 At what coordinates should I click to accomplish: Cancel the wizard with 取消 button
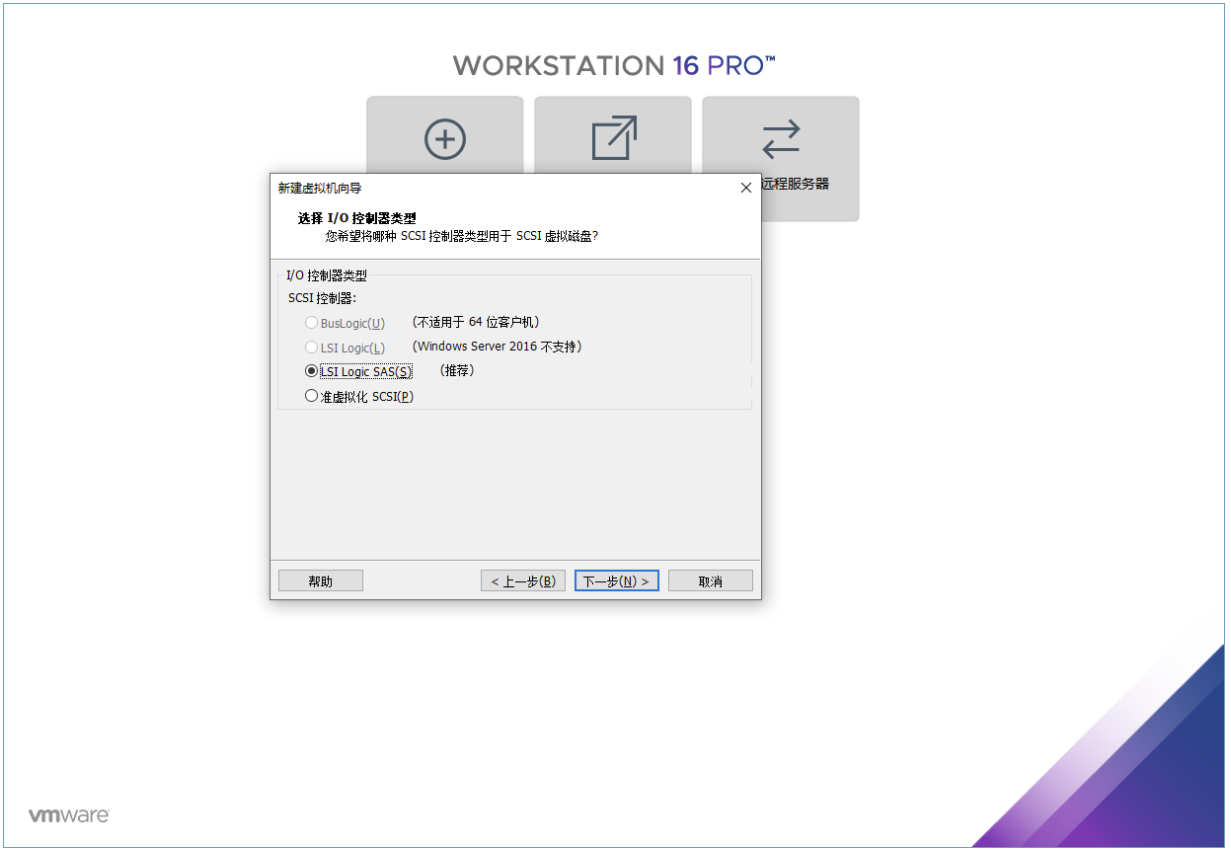coord(710,581)
